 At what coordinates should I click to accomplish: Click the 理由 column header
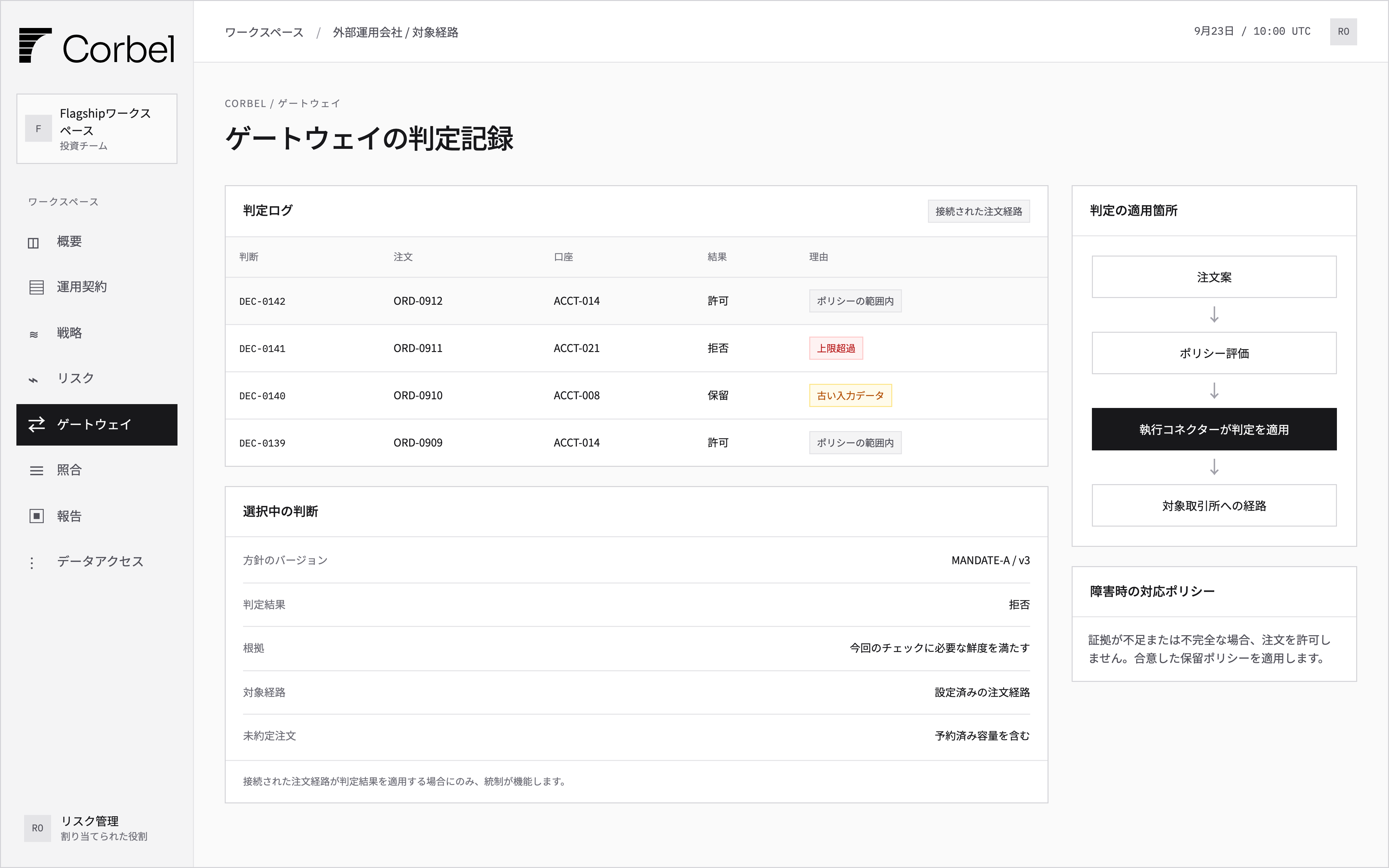819,257
